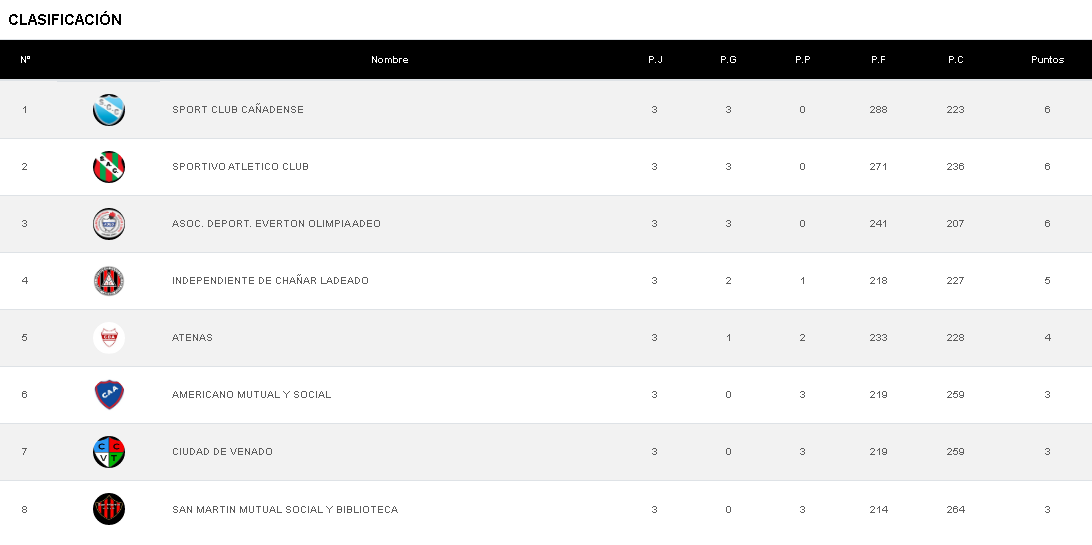Open AMERICANO MUTUAL Y SOCIAL name
The width and height of the screenshot is (1092, 545).
[251, 395]
